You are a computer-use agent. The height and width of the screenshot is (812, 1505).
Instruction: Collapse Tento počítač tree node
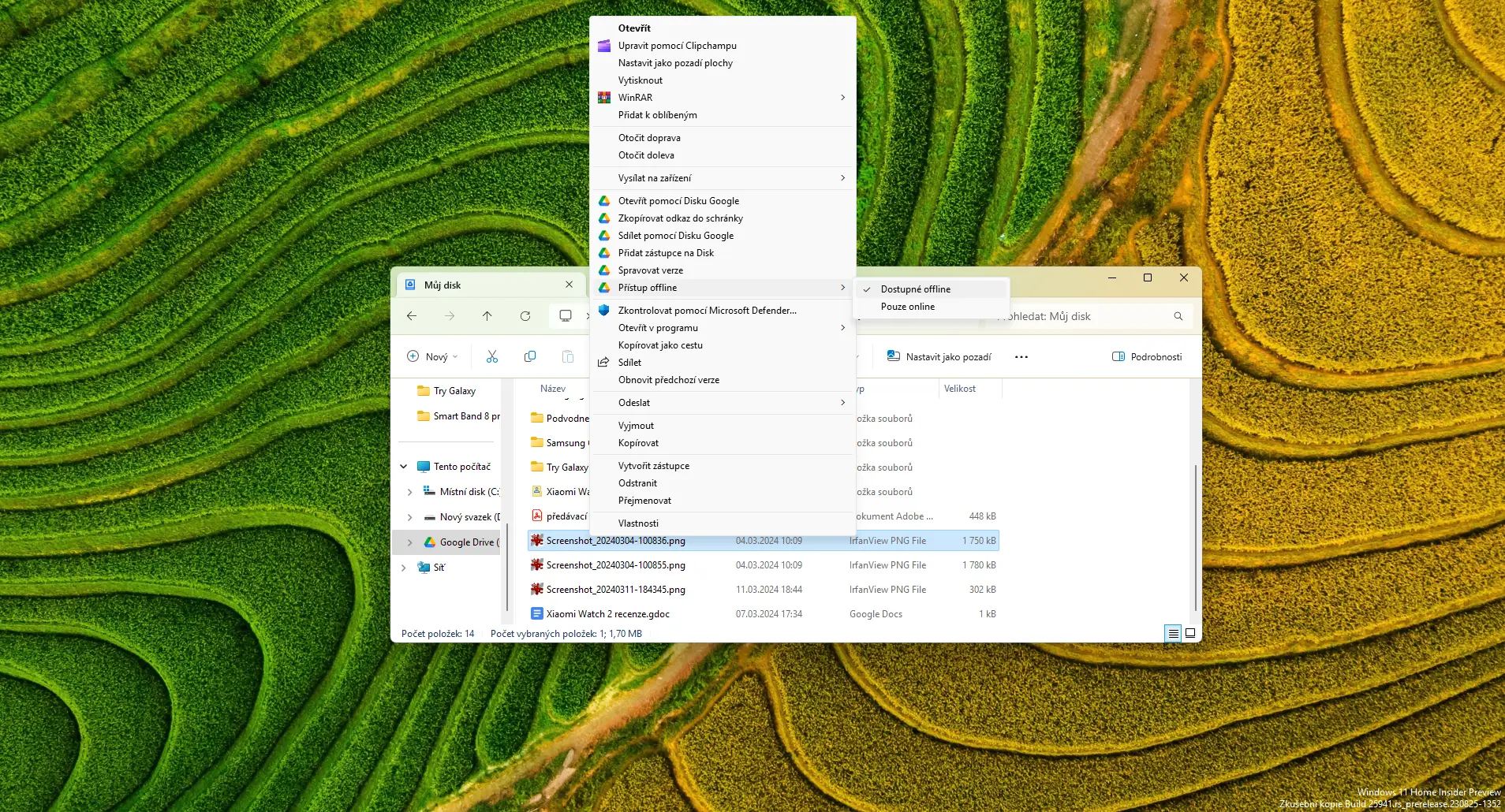pos(404,467)
